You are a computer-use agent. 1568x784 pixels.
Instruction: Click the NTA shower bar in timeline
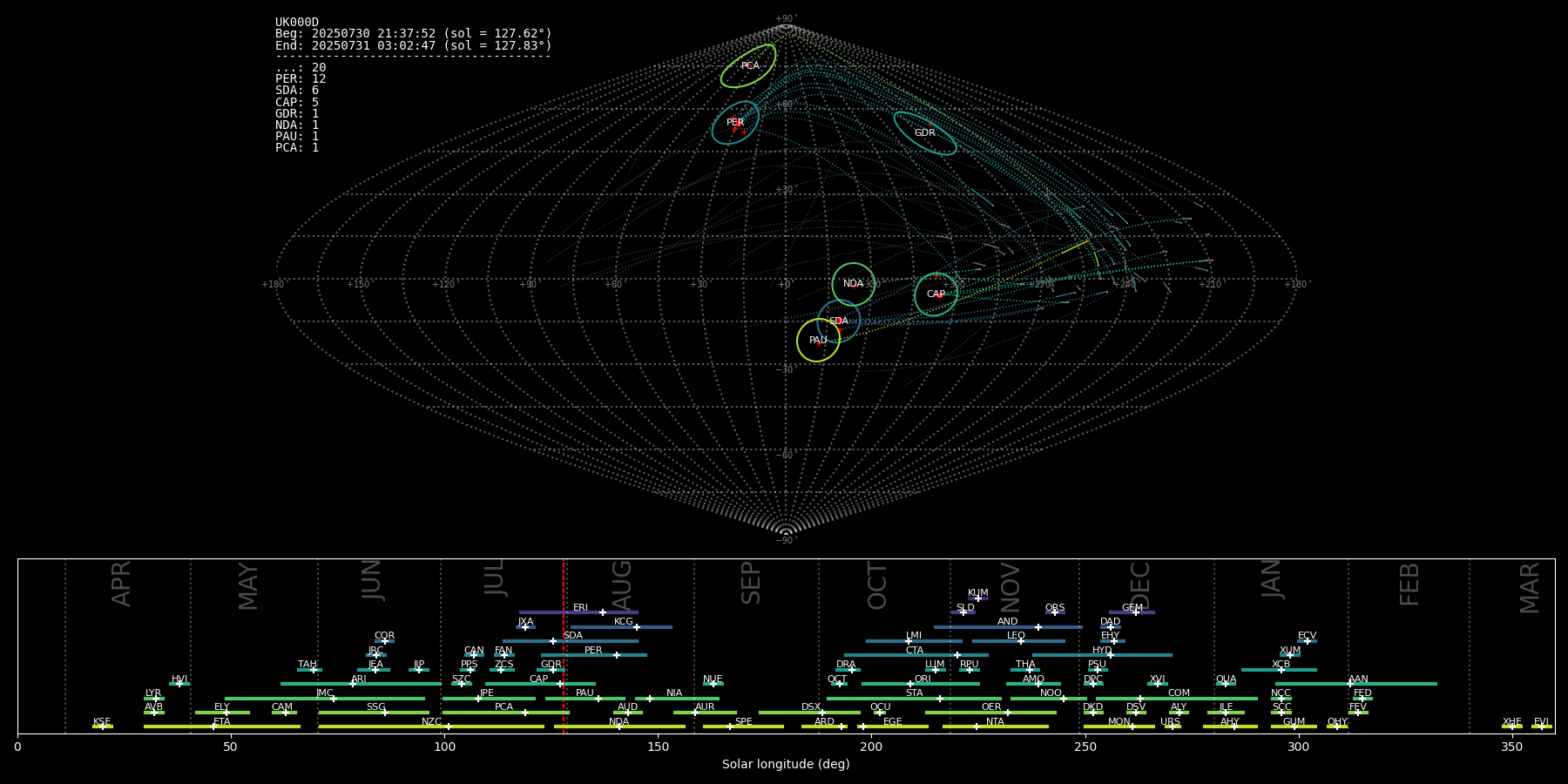(x=996, y=727)
